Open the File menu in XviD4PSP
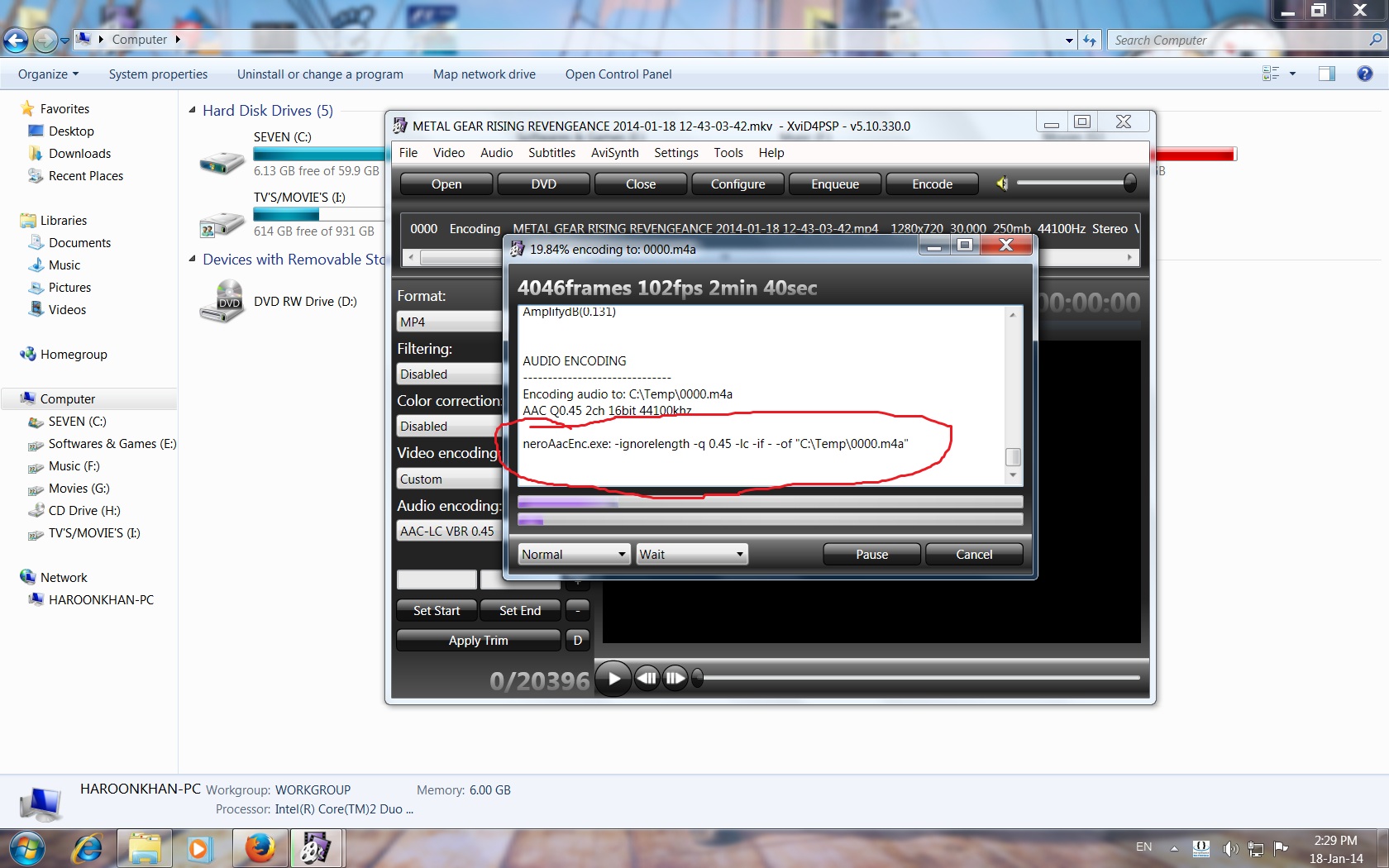The height and width of the screenshot is (868, 1389). point(408,152)
